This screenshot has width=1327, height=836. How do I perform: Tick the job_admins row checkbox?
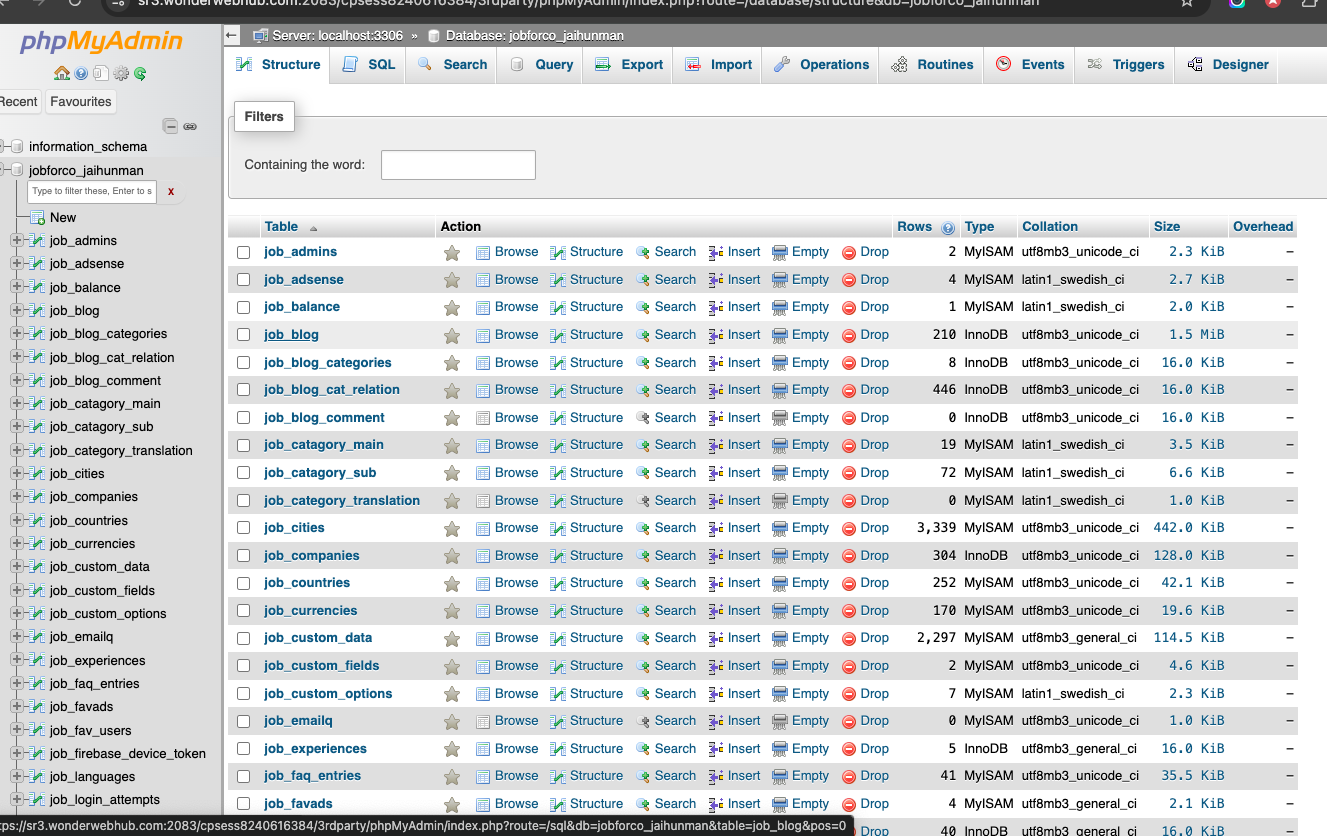coord(243,252)
